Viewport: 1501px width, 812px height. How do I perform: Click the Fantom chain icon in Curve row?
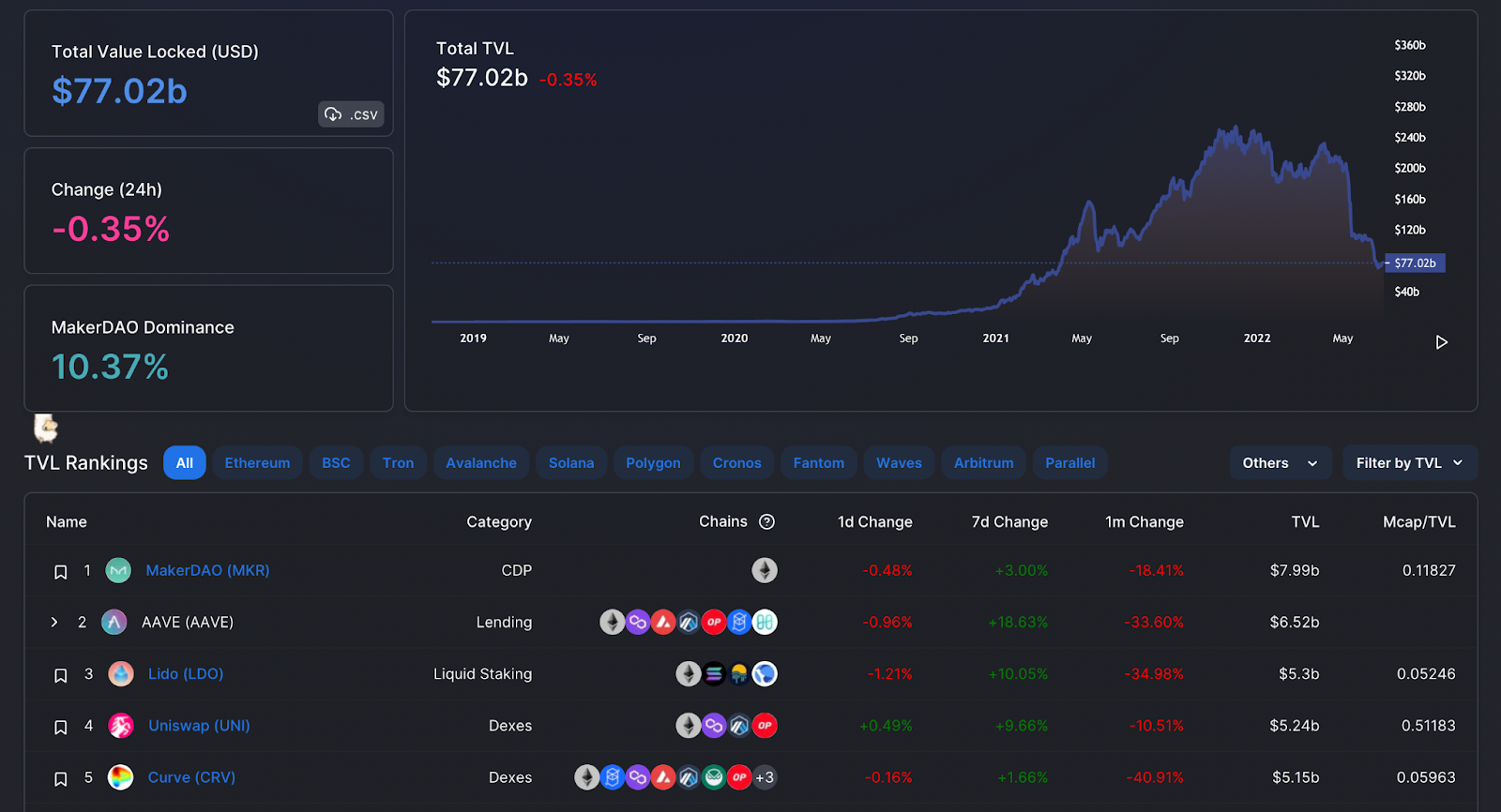point(613,777)
